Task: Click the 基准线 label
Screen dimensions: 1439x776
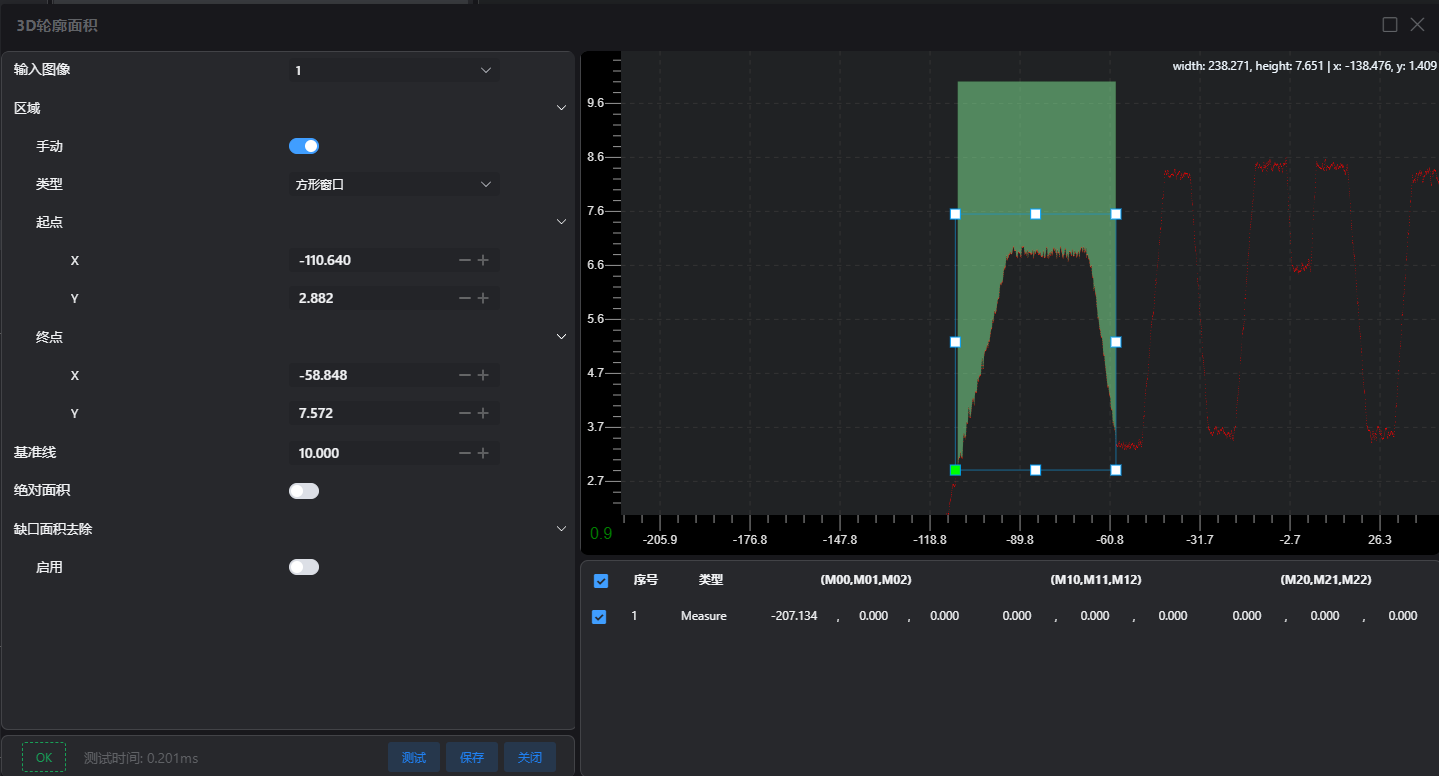Action: click(x=35, y=453)
